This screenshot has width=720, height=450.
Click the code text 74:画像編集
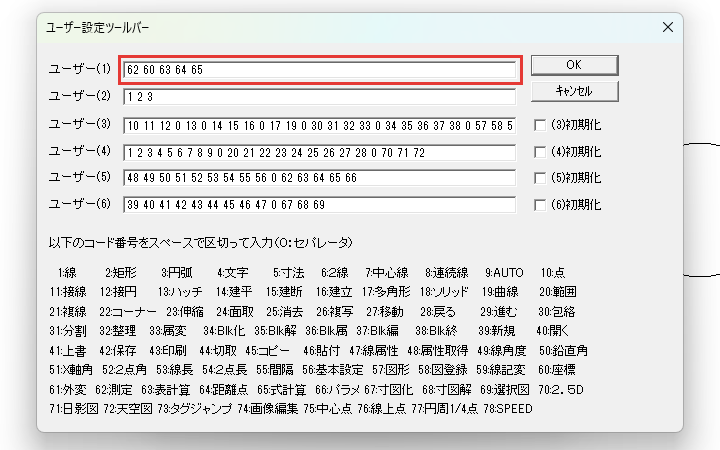point(268,409)
